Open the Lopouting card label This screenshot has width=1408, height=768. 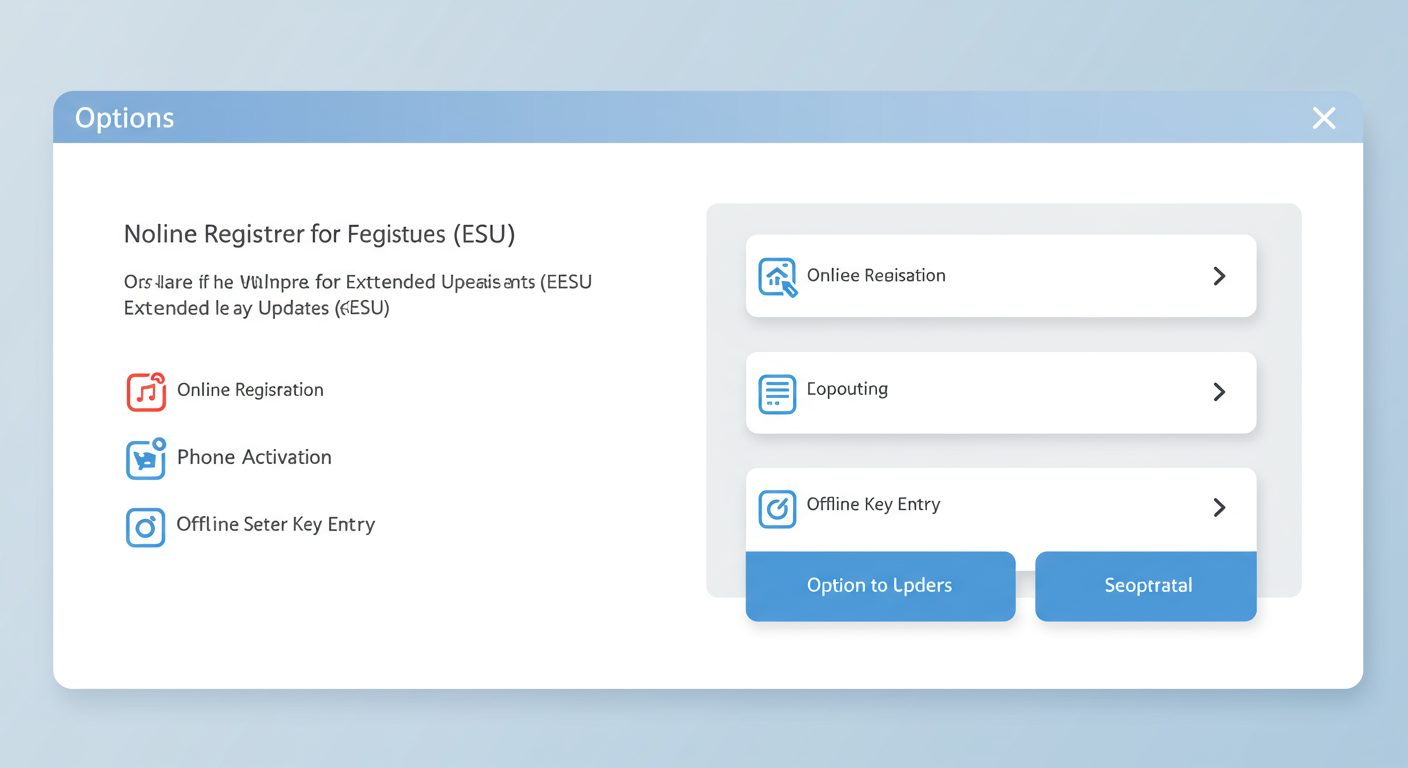pyautogui.click(x=847, y=389)
